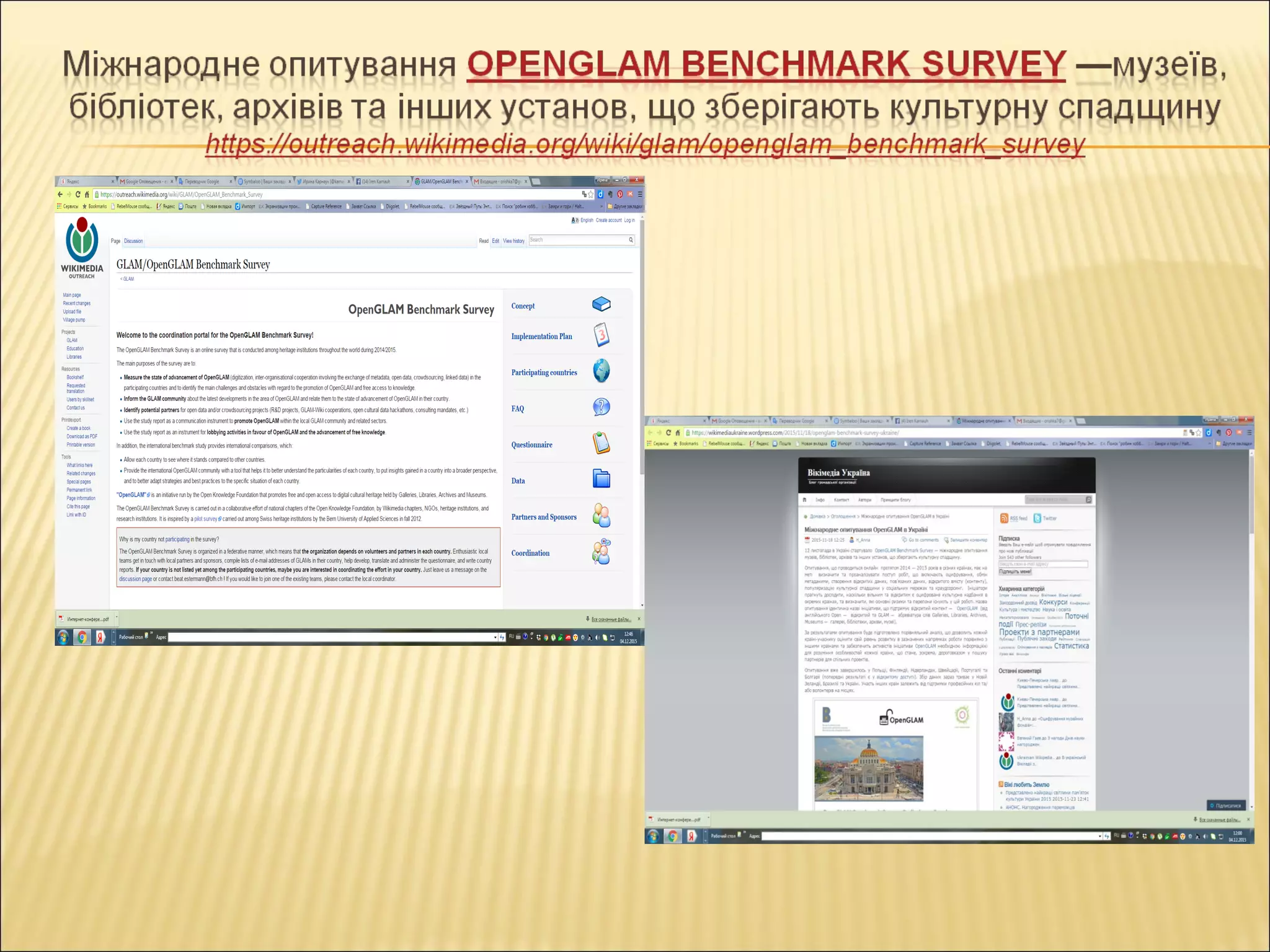Click the Questionnaire clipboard icon
This screenshot has width=1270, height=952.
[x=601, y=443]
